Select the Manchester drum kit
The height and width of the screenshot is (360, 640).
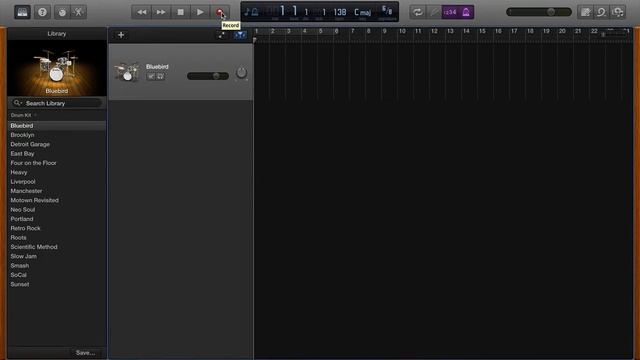click(57, 191)
